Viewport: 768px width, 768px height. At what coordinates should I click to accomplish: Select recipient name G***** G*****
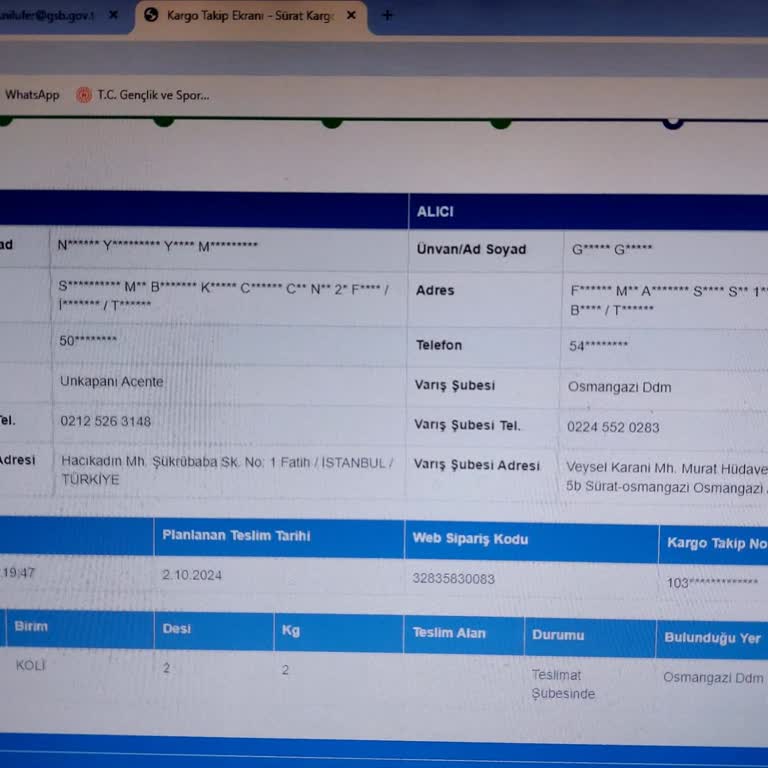point(612,250)
